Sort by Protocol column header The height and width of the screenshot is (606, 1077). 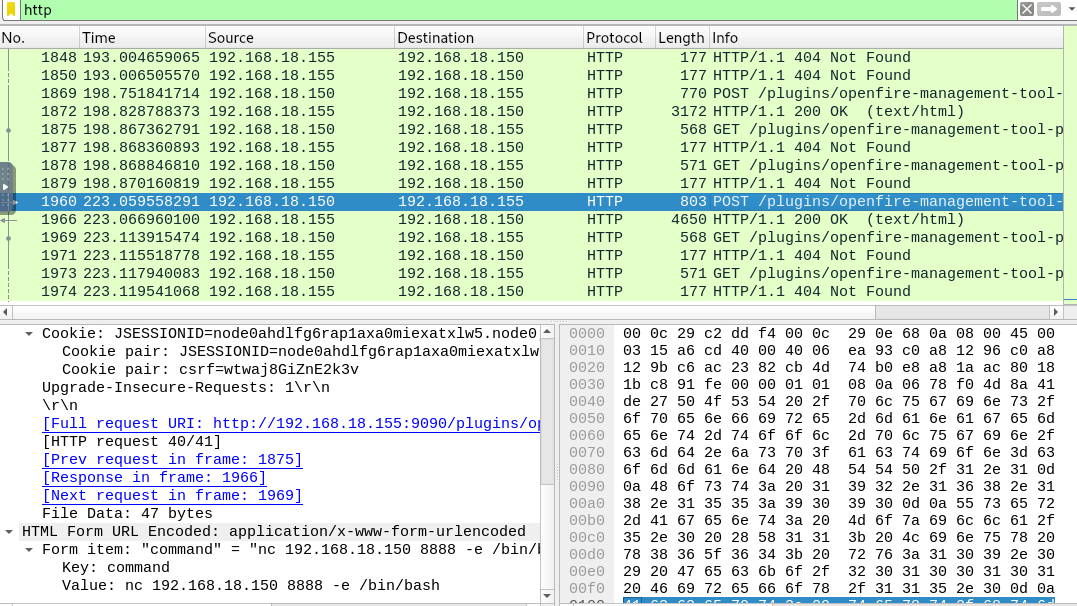(620, 38)
